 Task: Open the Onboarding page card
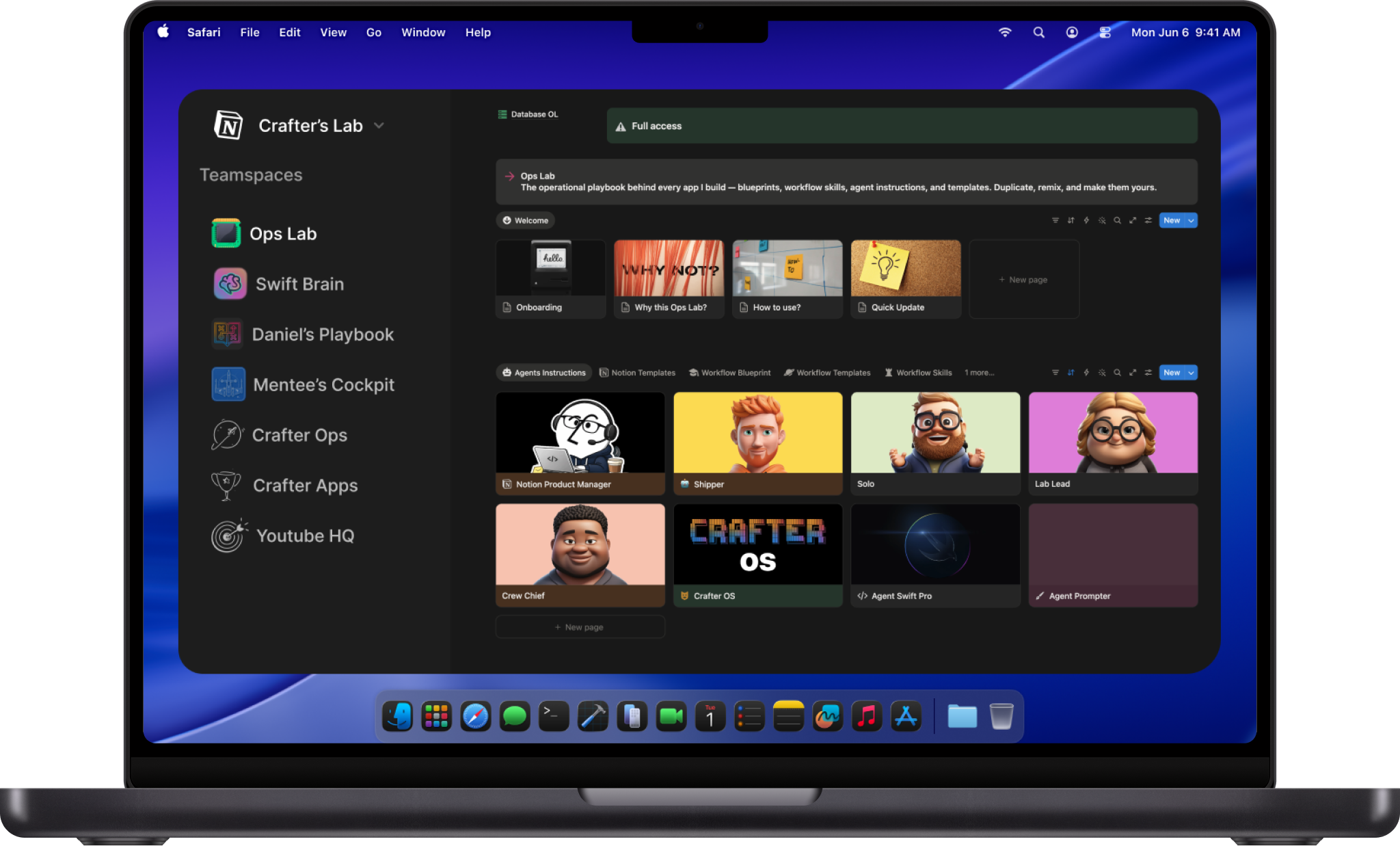point(551,279)
